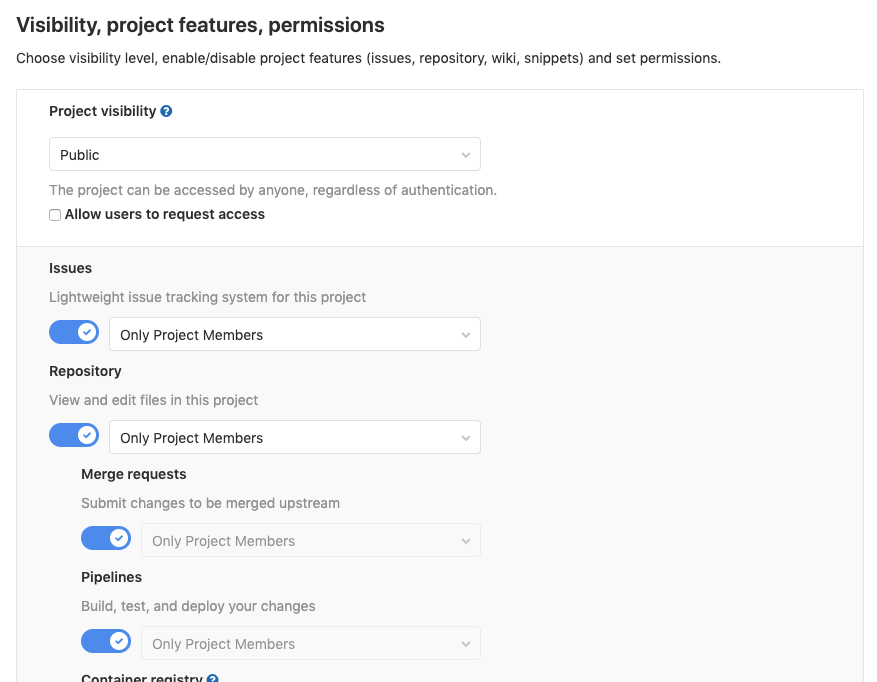Click the Project visibility help icon
Viewport: 877px width, 682px height.
[166, 111]
